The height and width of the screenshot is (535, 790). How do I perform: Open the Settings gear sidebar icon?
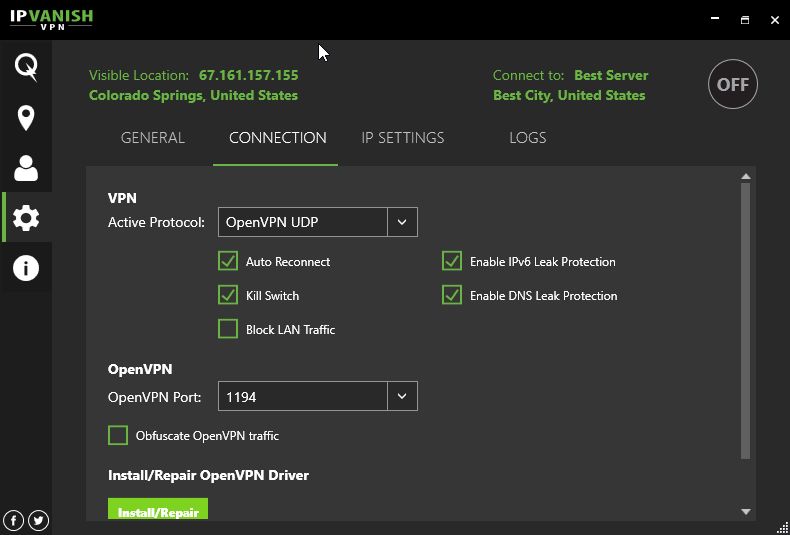pos(26,218)
